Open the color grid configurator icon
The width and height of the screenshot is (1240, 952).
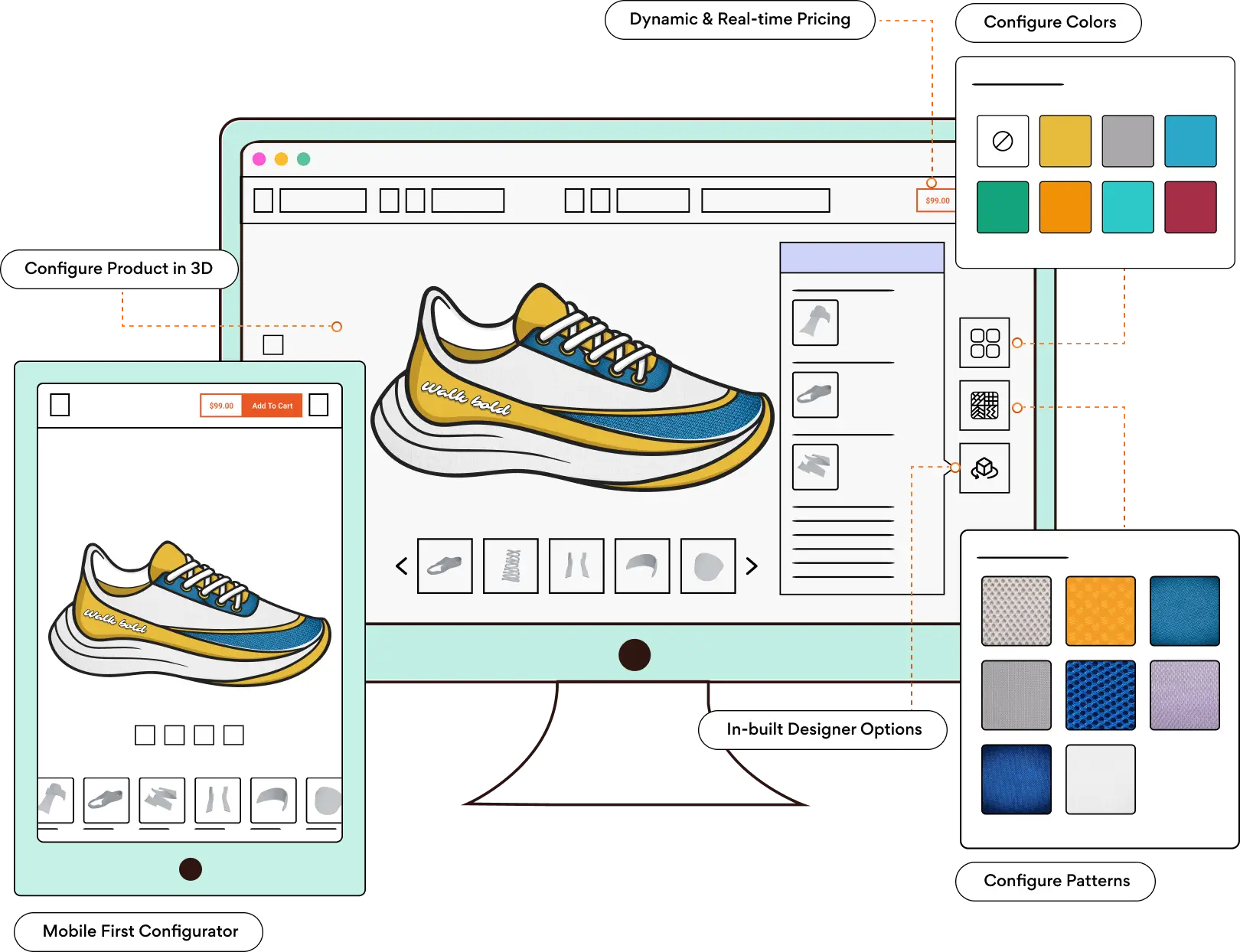[x=984, y=343]
